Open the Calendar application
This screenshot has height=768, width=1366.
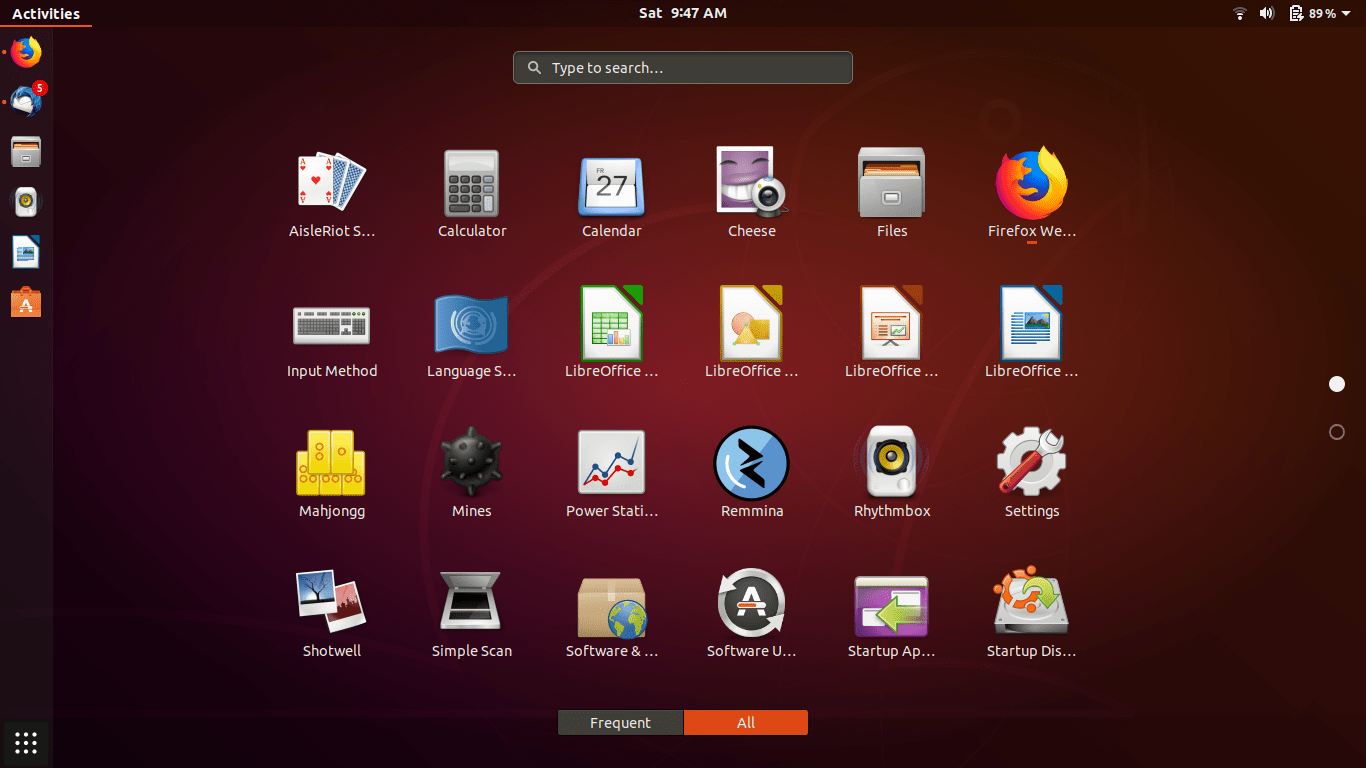612,194
